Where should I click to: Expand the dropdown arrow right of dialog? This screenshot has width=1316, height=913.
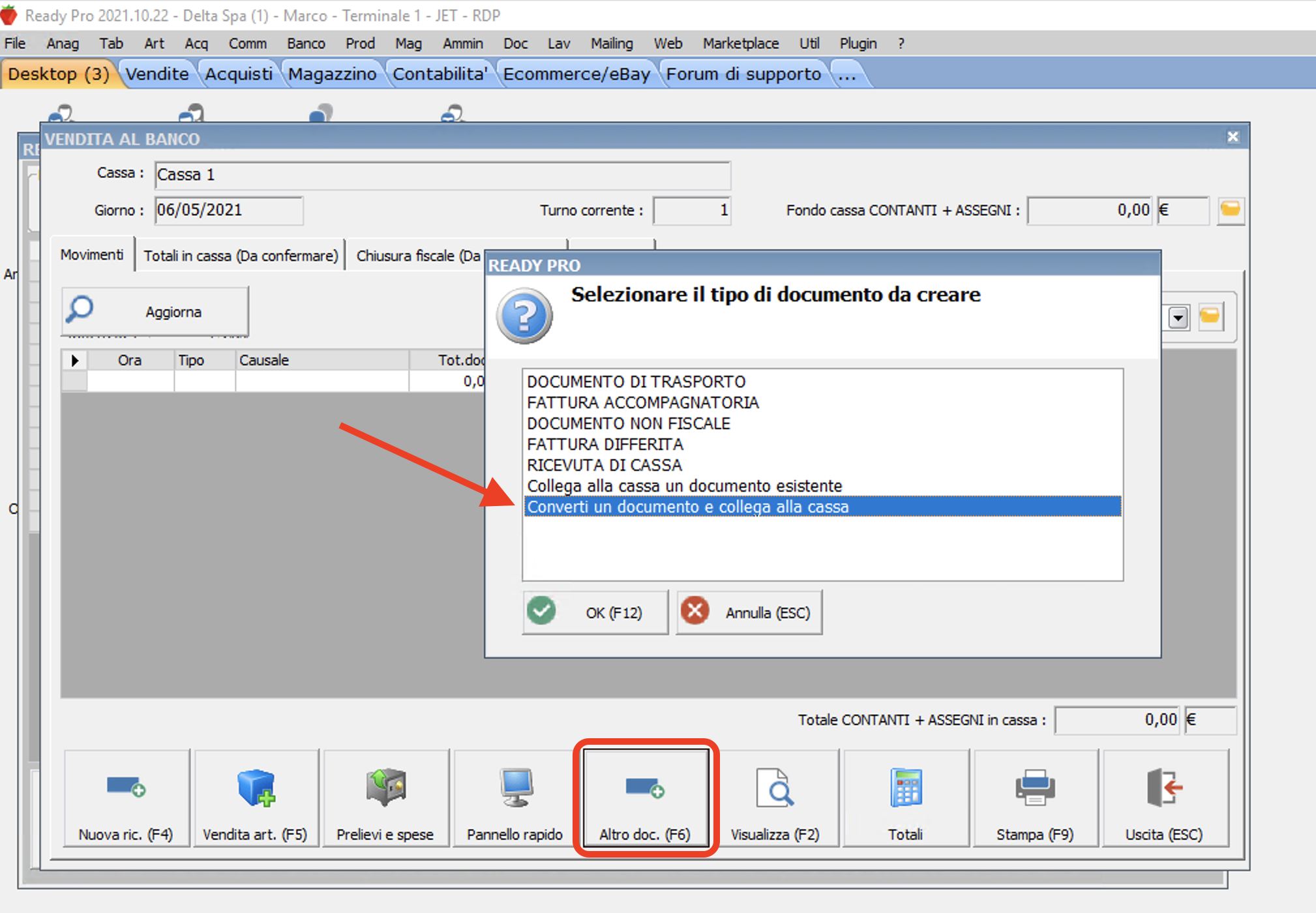click(x=1178, y=318)
